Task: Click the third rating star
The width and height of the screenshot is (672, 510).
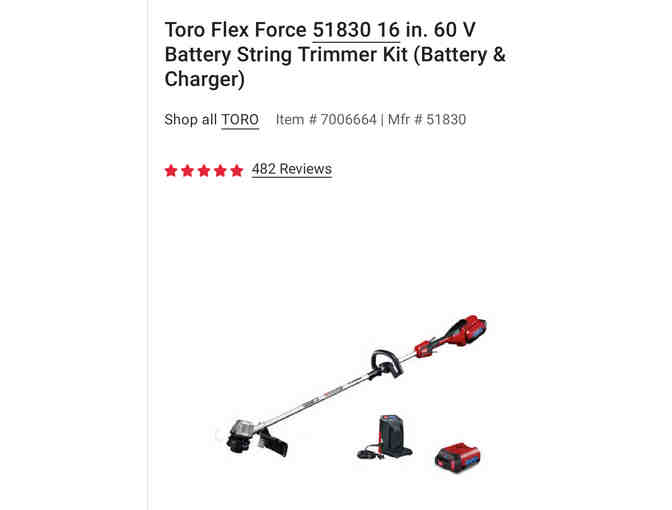Action: pos(204,171)
